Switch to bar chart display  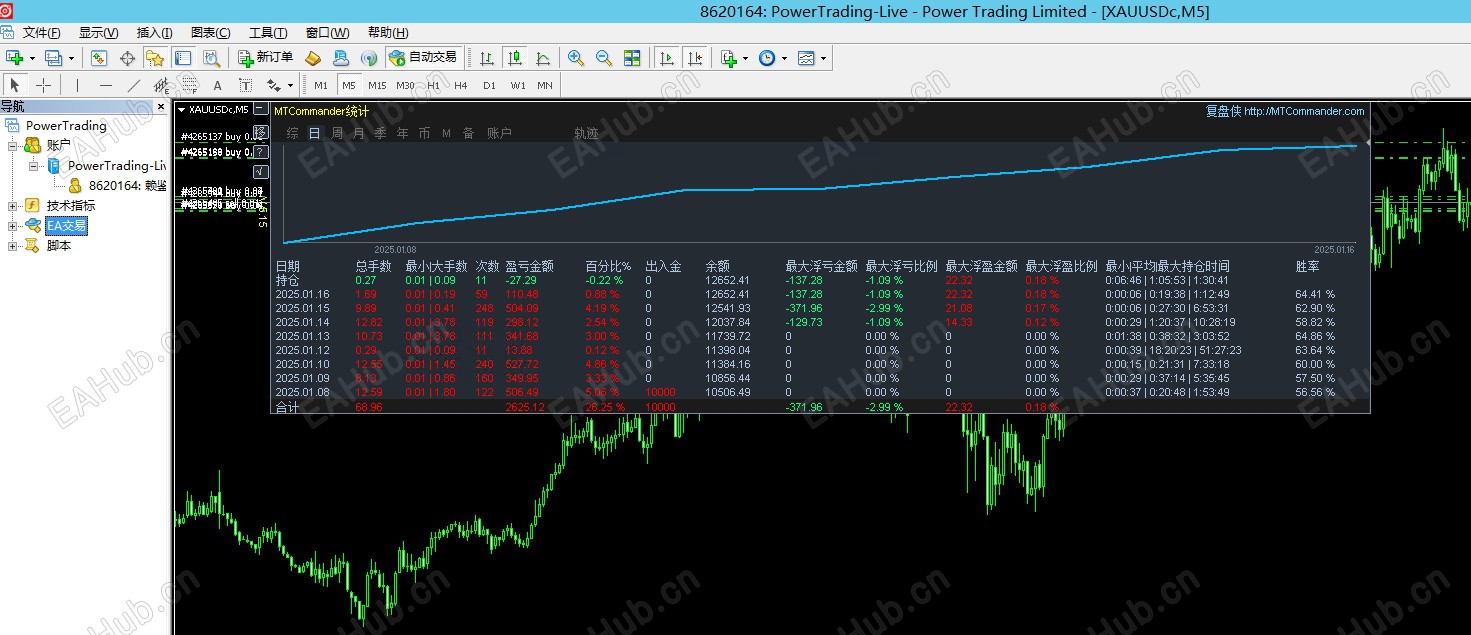pos(487,58)
